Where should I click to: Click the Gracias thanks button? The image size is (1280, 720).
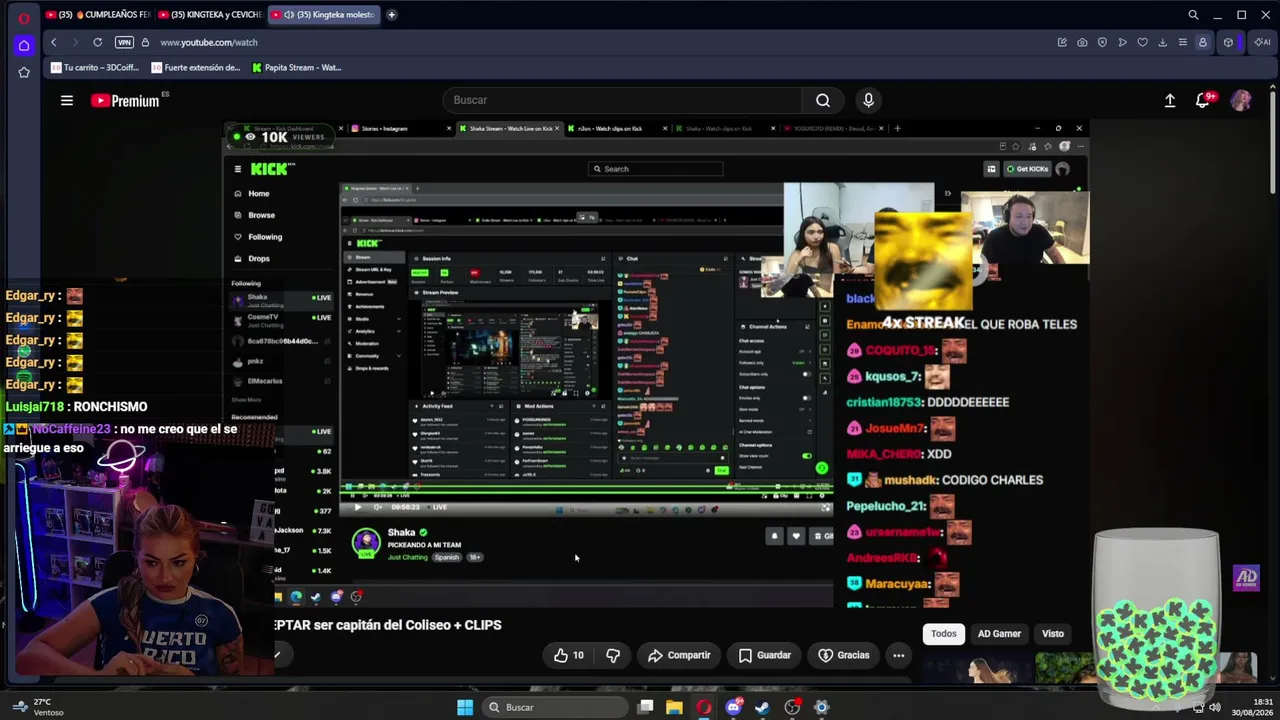click(844, 655)
